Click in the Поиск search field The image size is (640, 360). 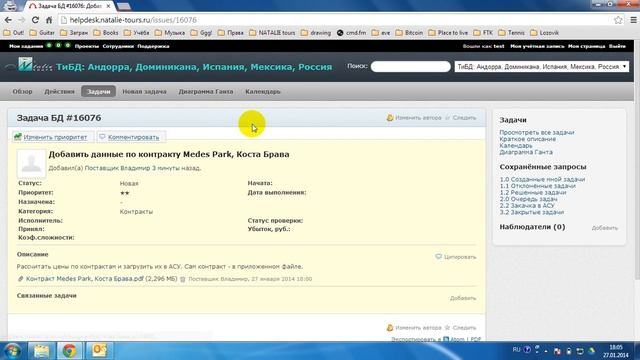click(x=411, y=67)
